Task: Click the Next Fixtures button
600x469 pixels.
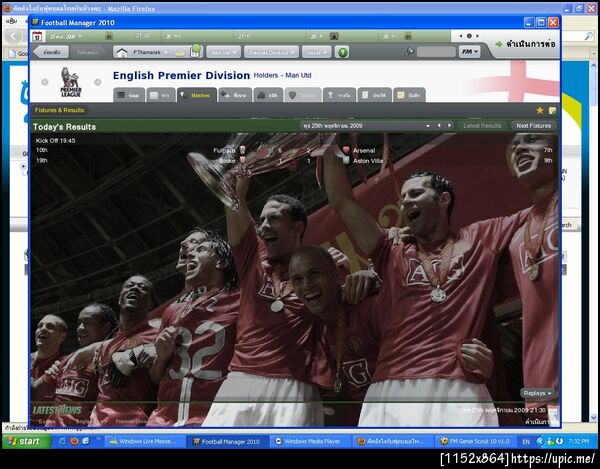Action: tap(533, 125)
